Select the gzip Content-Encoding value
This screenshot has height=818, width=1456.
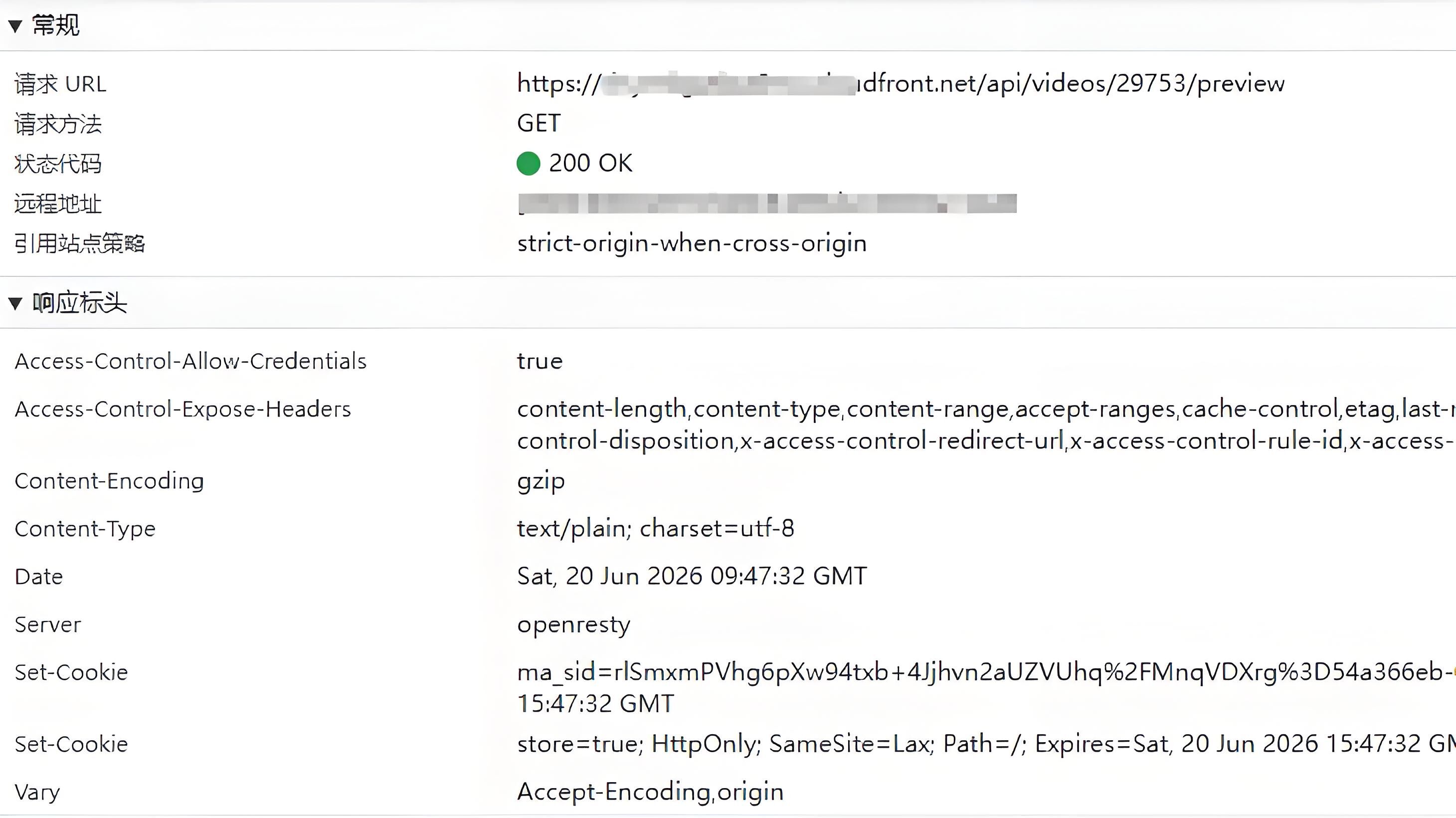[x=541, y=482]
